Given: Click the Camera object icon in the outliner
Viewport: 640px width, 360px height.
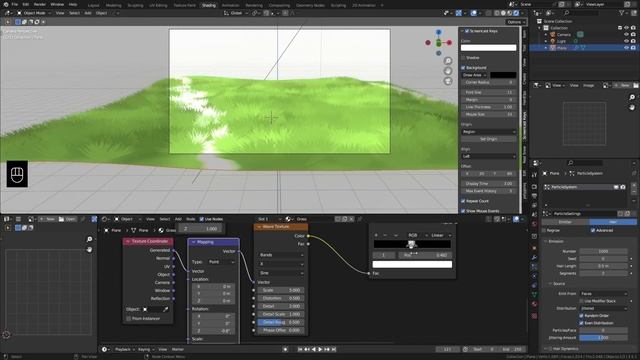Looking at the screenshot, I should pyautogui.click(x=553, y=35).
